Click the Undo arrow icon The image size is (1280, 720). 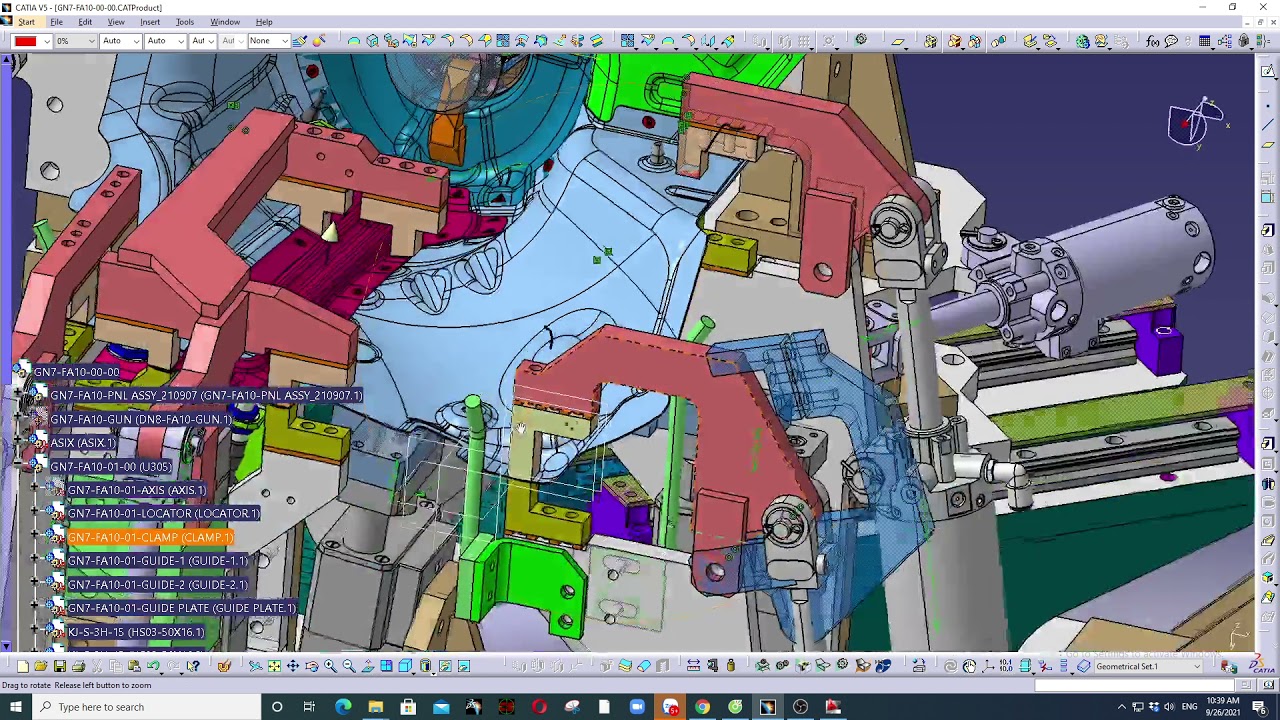pos(153,666)
